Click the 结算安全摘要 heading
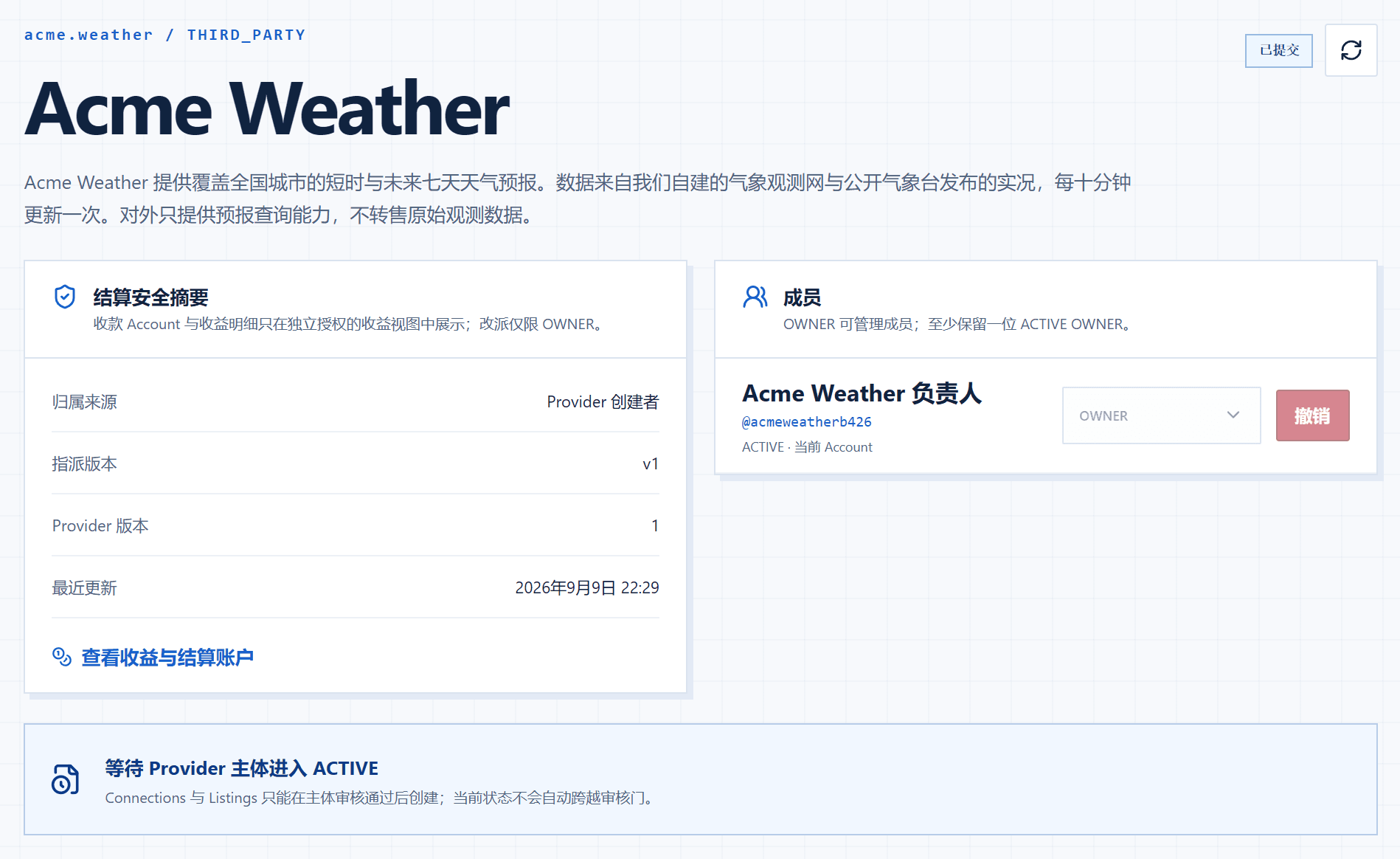Screen dimensions: 1400x859 (x=150, y=297)
